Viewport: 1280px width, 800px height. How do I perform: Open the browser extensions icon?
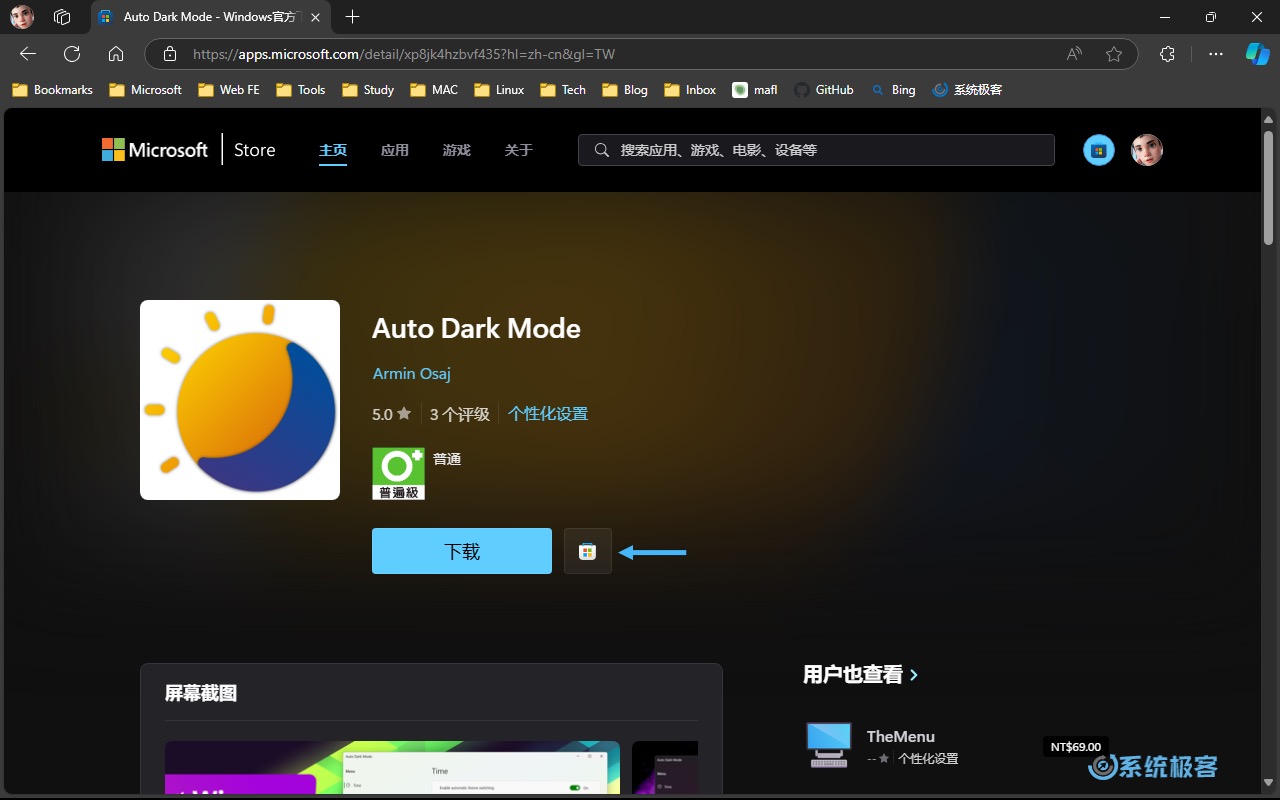[x=1167, y=54]
